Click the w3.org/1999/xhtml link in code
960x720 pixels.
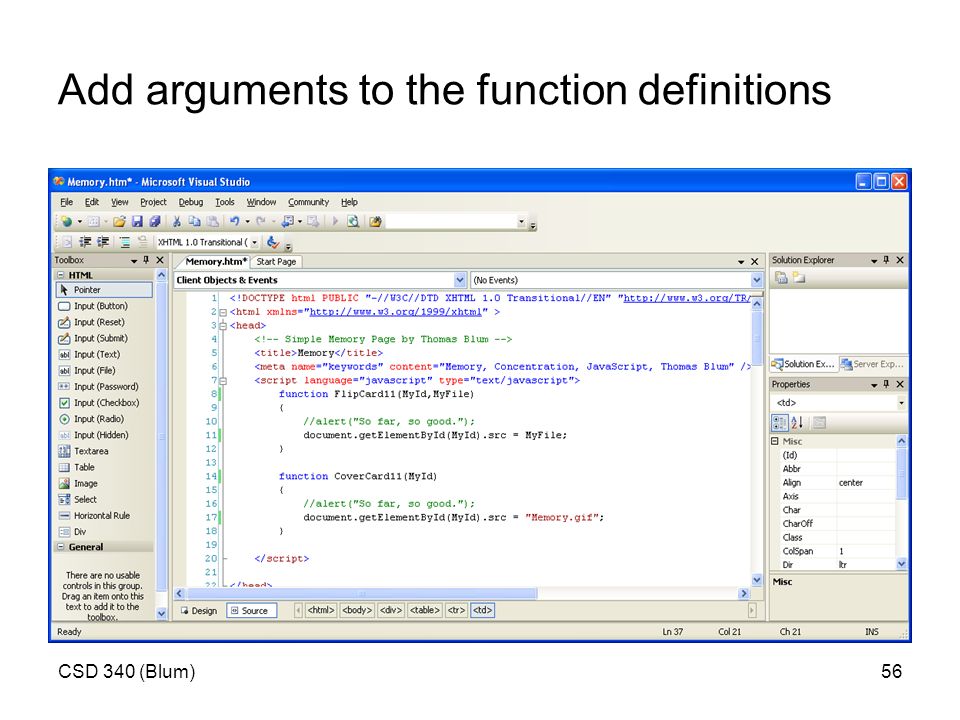[x=396, y=312]
